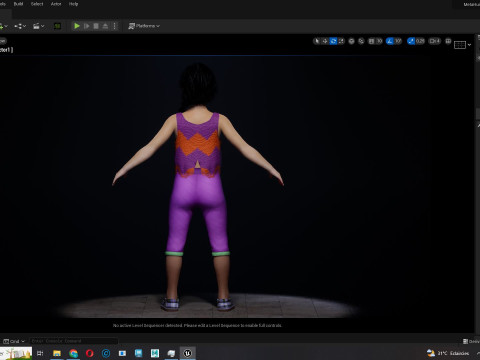Screen dimensions: 480x360
Task: Expand the chevron beside viewport layout
Action: [x=469, y=45]
